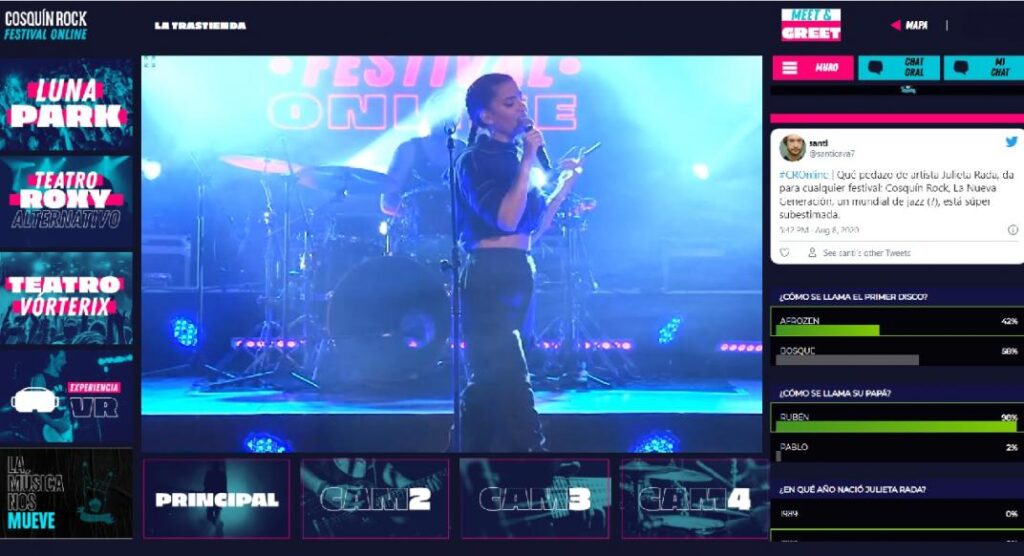The image size is (1024, 556).
Task: Open the tweet info icon
Action: [1012, 230]
